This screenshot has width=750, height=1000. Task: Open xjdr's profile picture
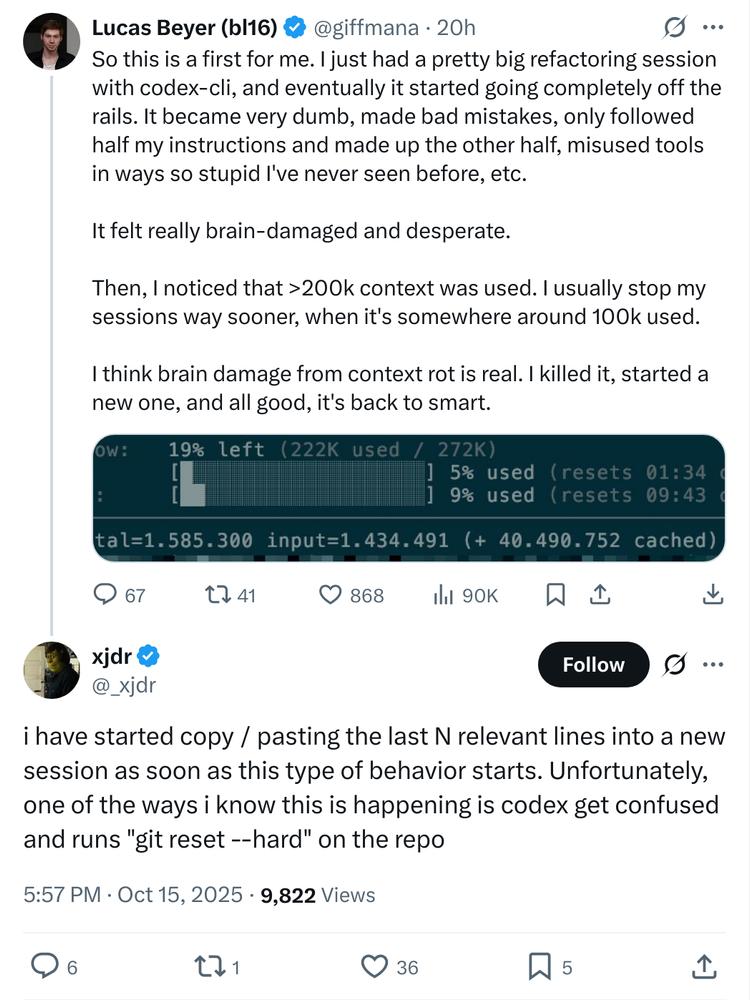(x=51, y=670)
